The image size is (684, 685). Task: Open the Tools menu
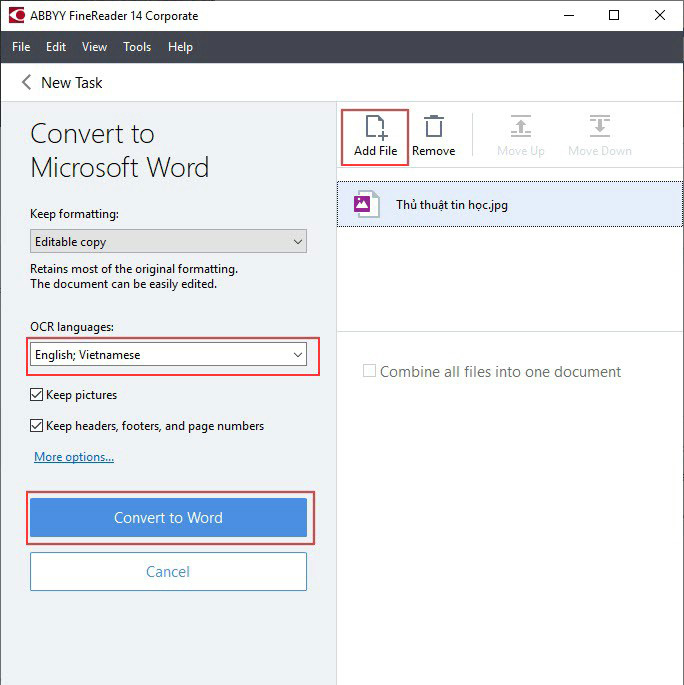137,47
